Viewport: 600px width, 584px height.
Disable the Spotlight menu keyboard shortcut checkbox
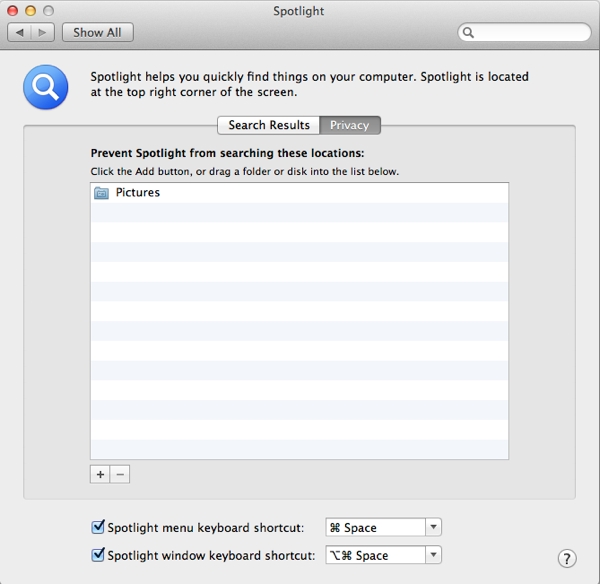click(x=98, y=527)
